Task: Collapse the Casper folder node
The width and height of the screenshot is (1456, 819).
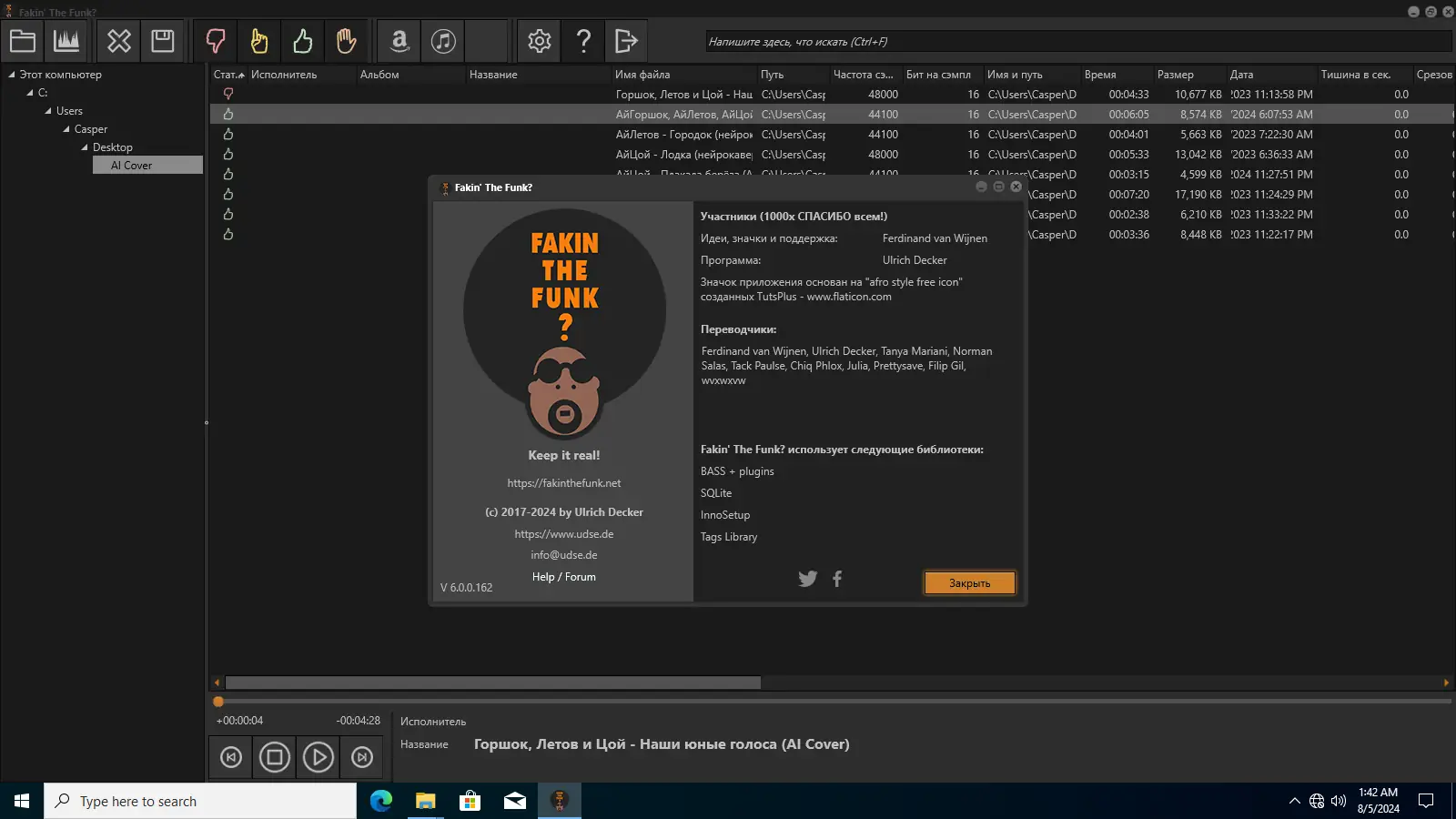Action: pyautogui.click(x=66, y=129)
